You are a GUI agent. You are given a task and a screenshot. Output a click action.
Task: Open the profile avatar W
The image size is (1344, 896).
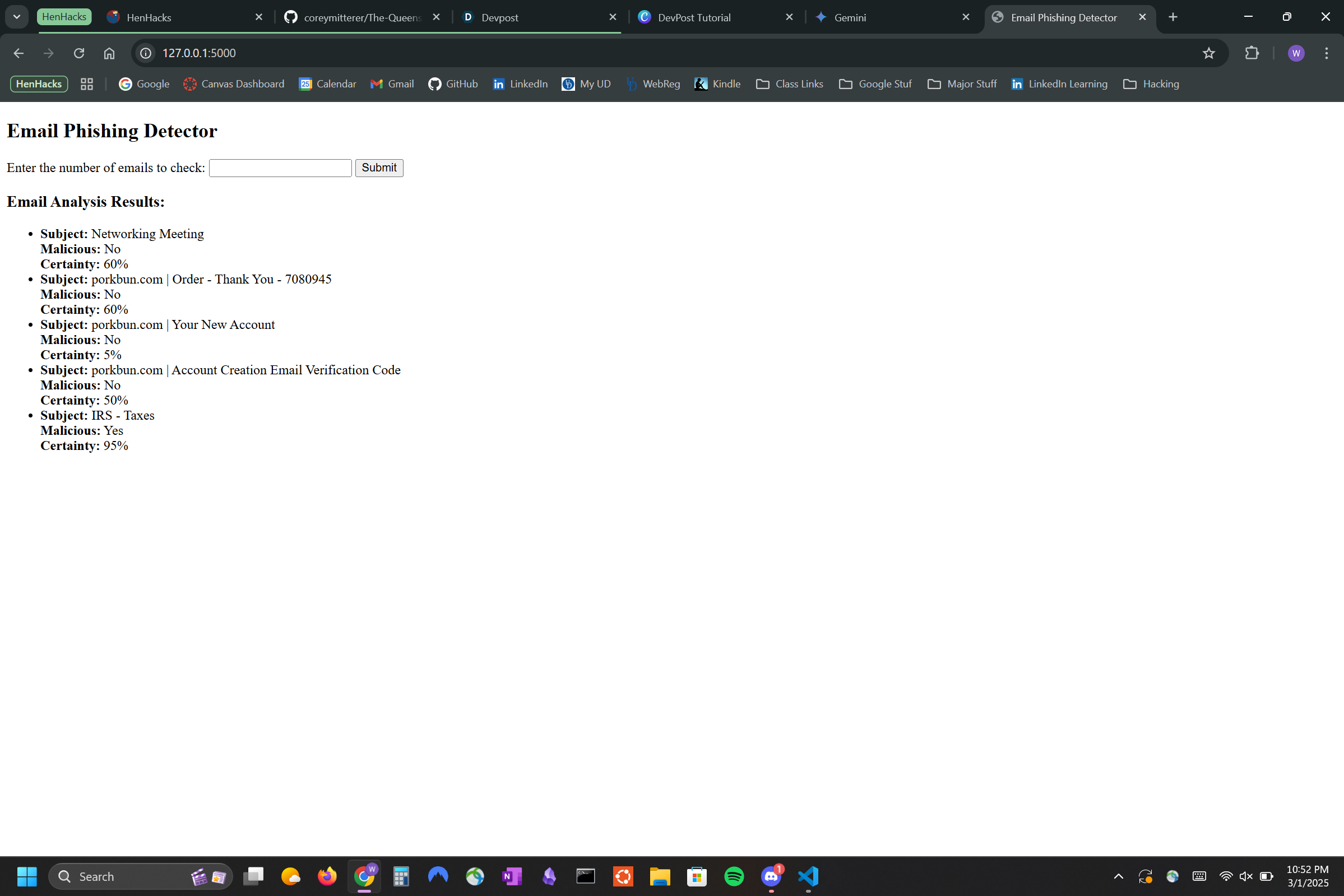[x=1295, y=53]
